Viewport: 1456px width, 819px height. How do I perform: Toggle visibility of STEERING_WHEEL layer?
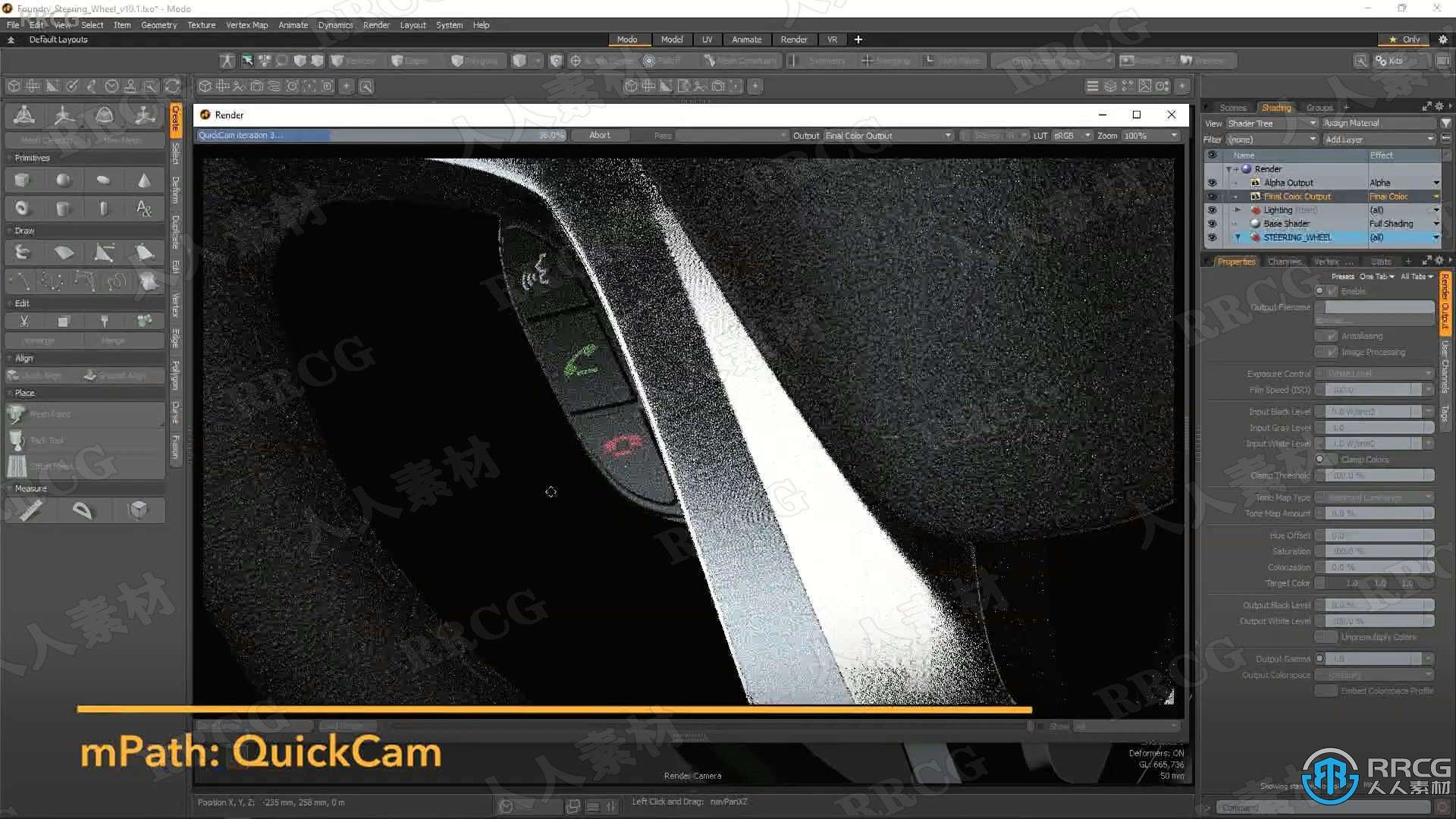(x=1213, y=237)
